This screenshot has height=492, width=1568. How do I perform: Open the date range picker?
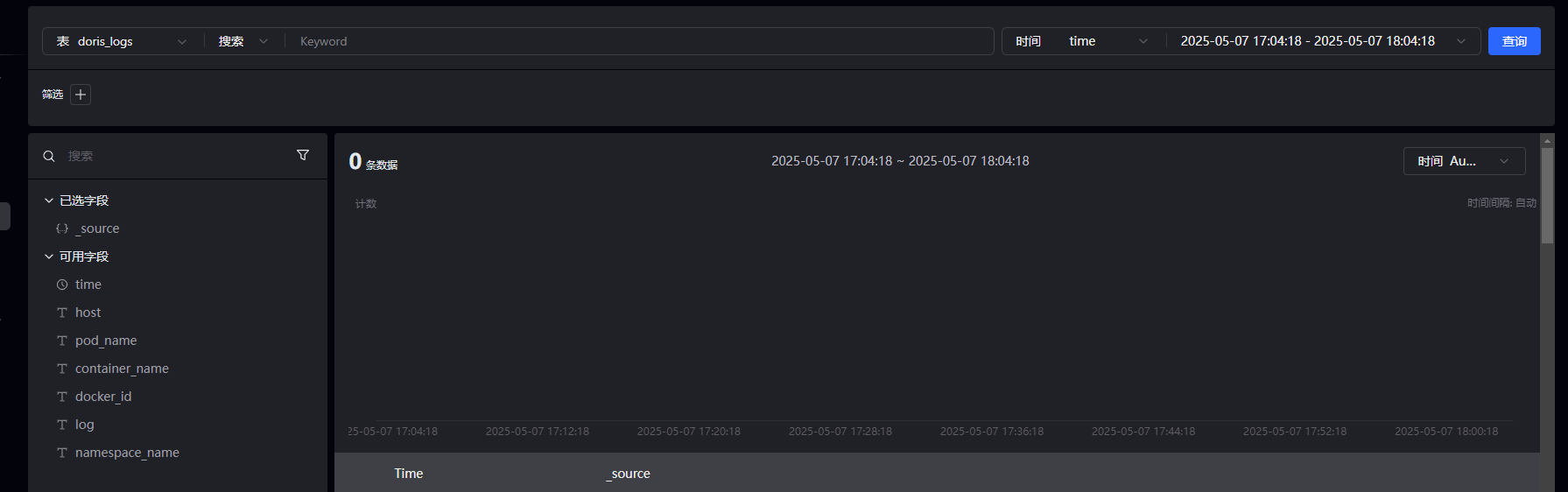tap(1323, 41)
